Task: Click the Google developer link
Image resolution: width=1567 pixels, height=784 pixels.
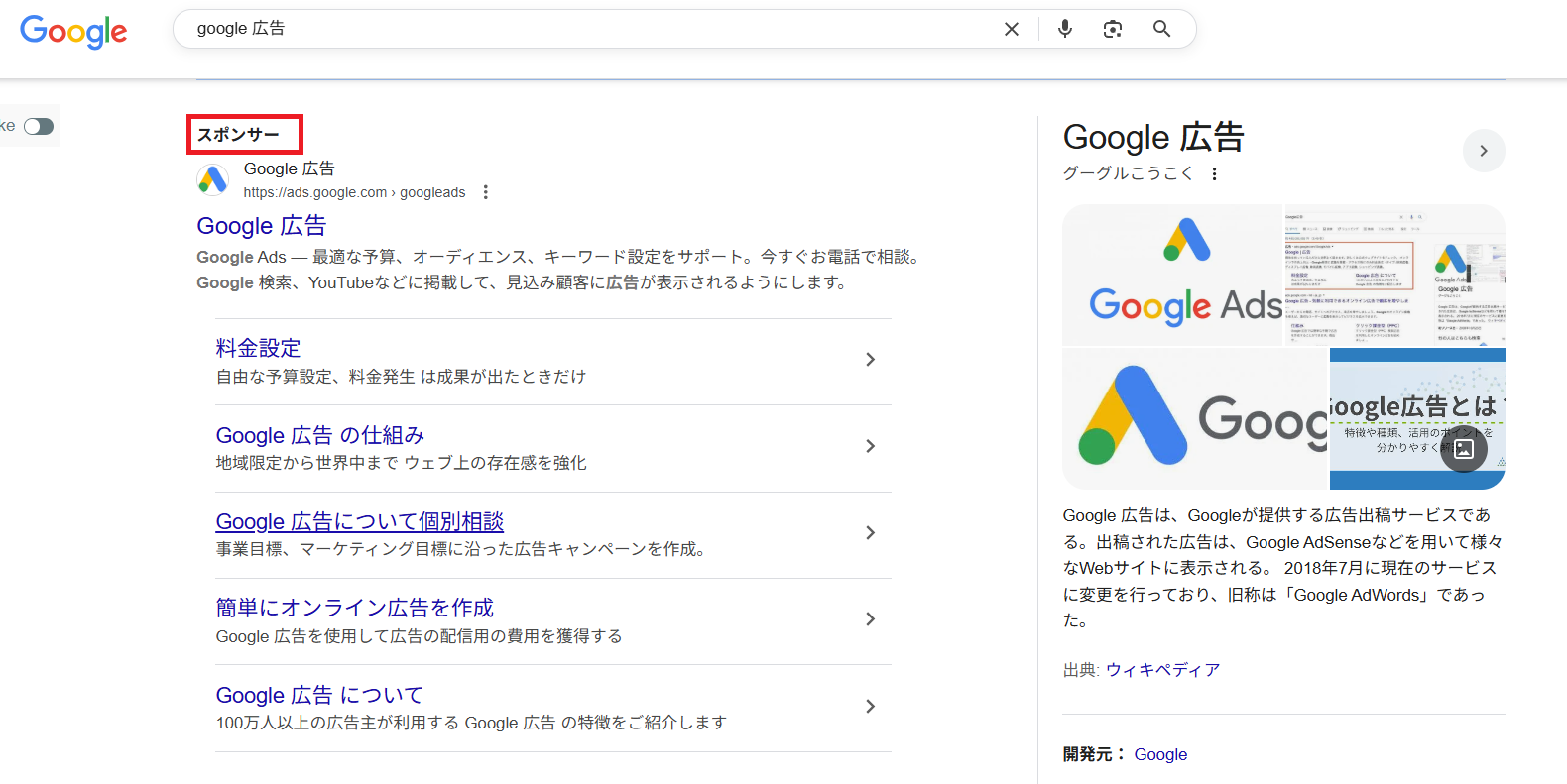Action: coord(1160,754)
